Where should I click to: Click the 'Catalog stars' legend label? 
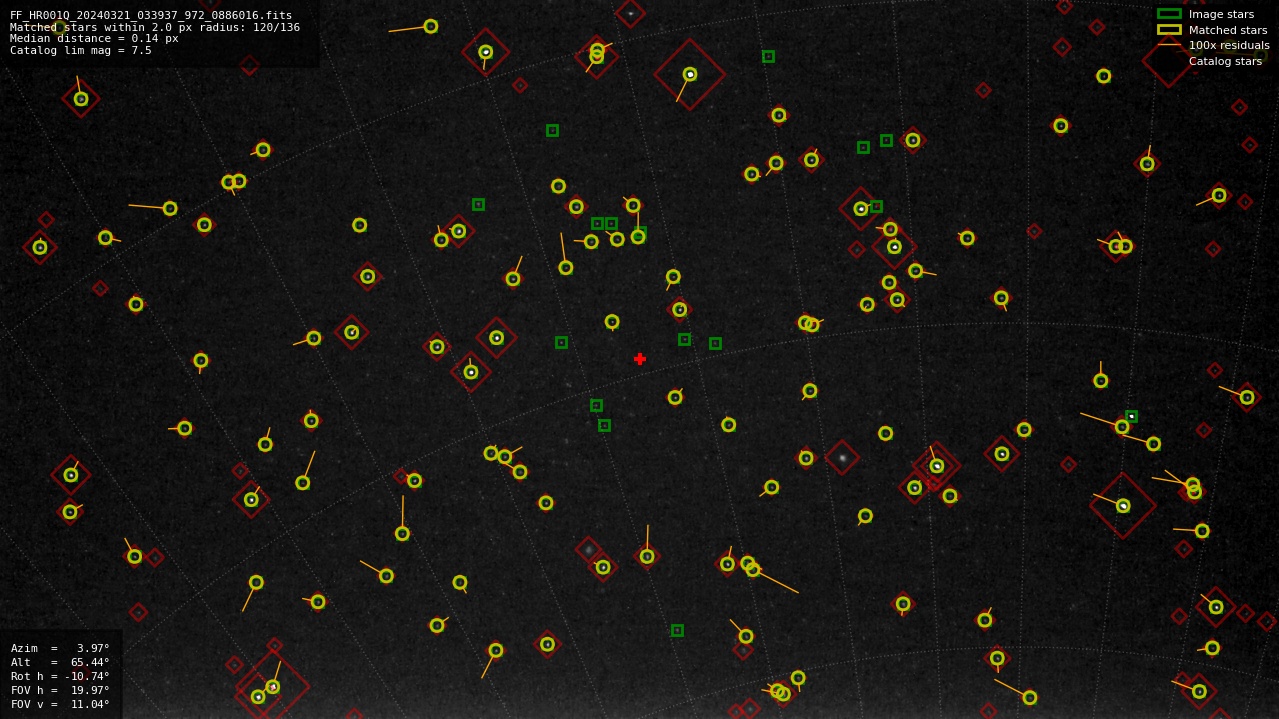(1225, 61)
